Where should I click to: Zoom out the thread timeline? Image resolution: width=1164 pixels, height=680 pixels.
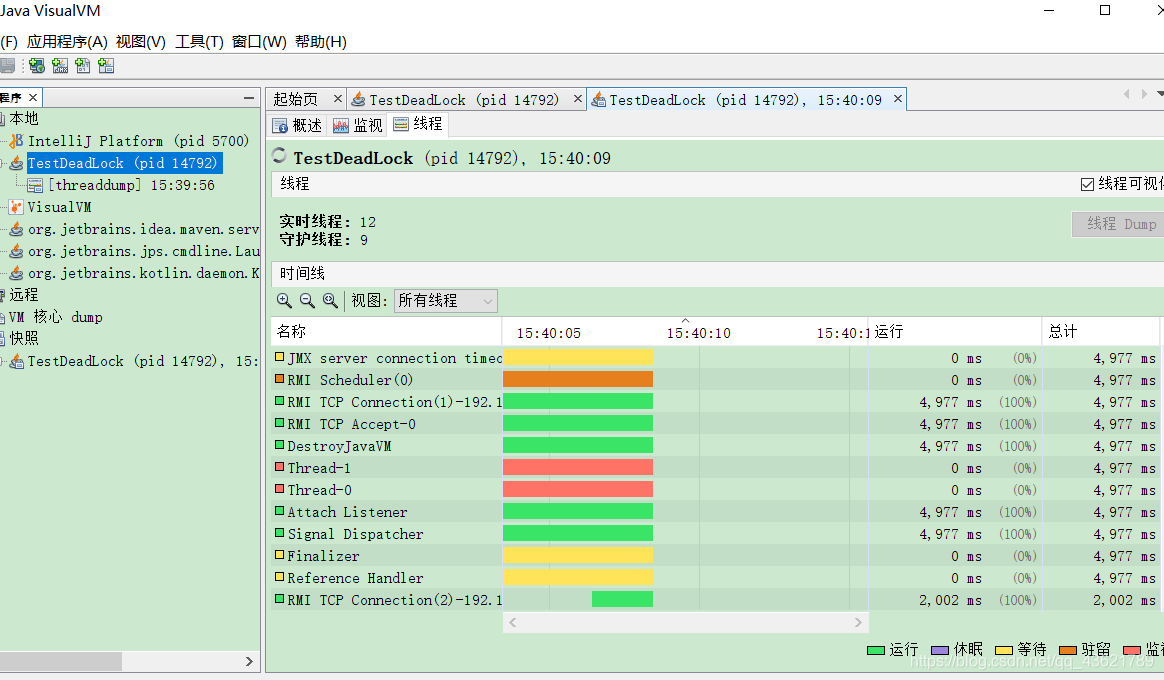pos(307,301)
